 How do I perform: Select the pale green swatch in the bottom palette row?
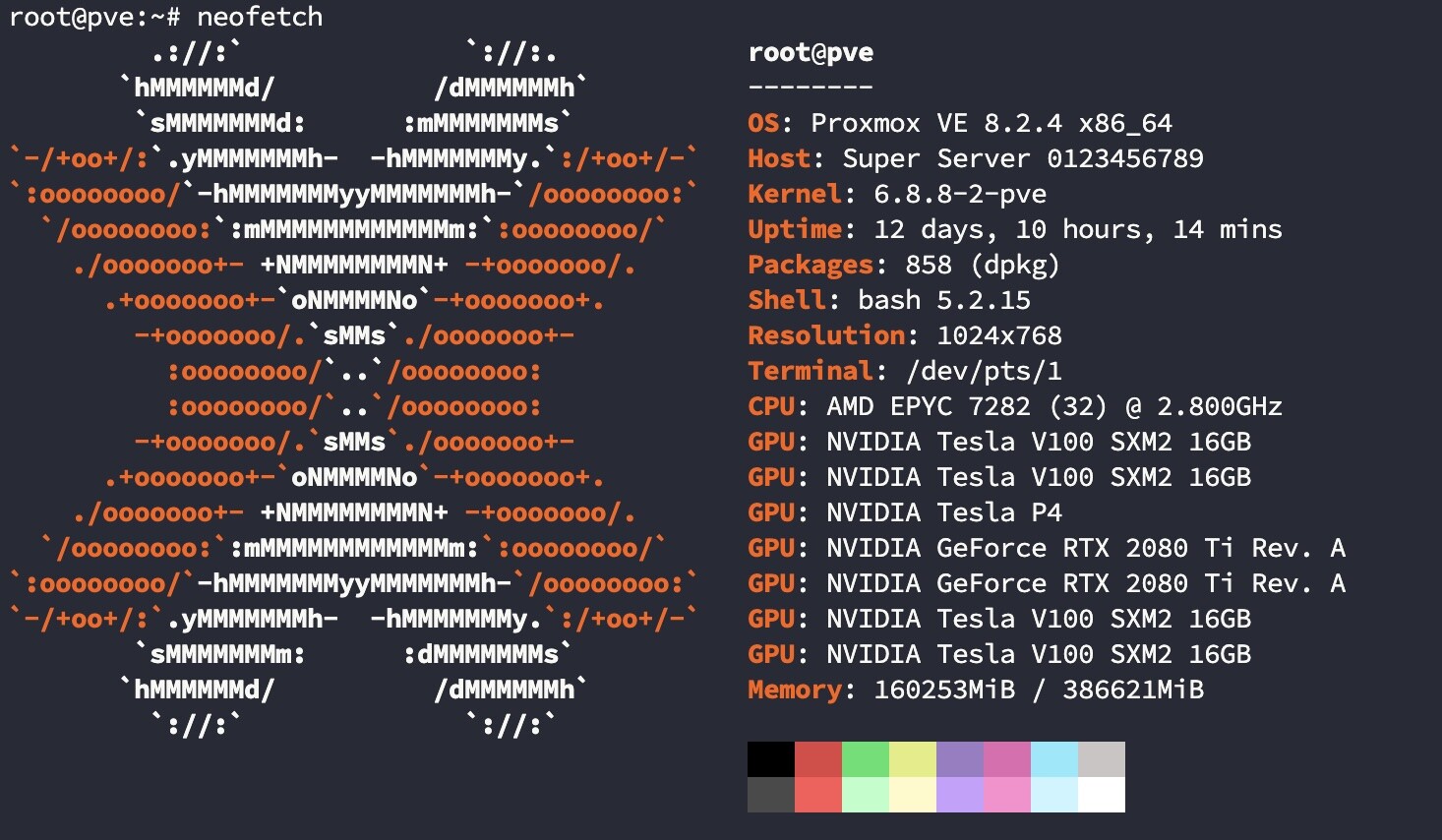coord(866,795)
